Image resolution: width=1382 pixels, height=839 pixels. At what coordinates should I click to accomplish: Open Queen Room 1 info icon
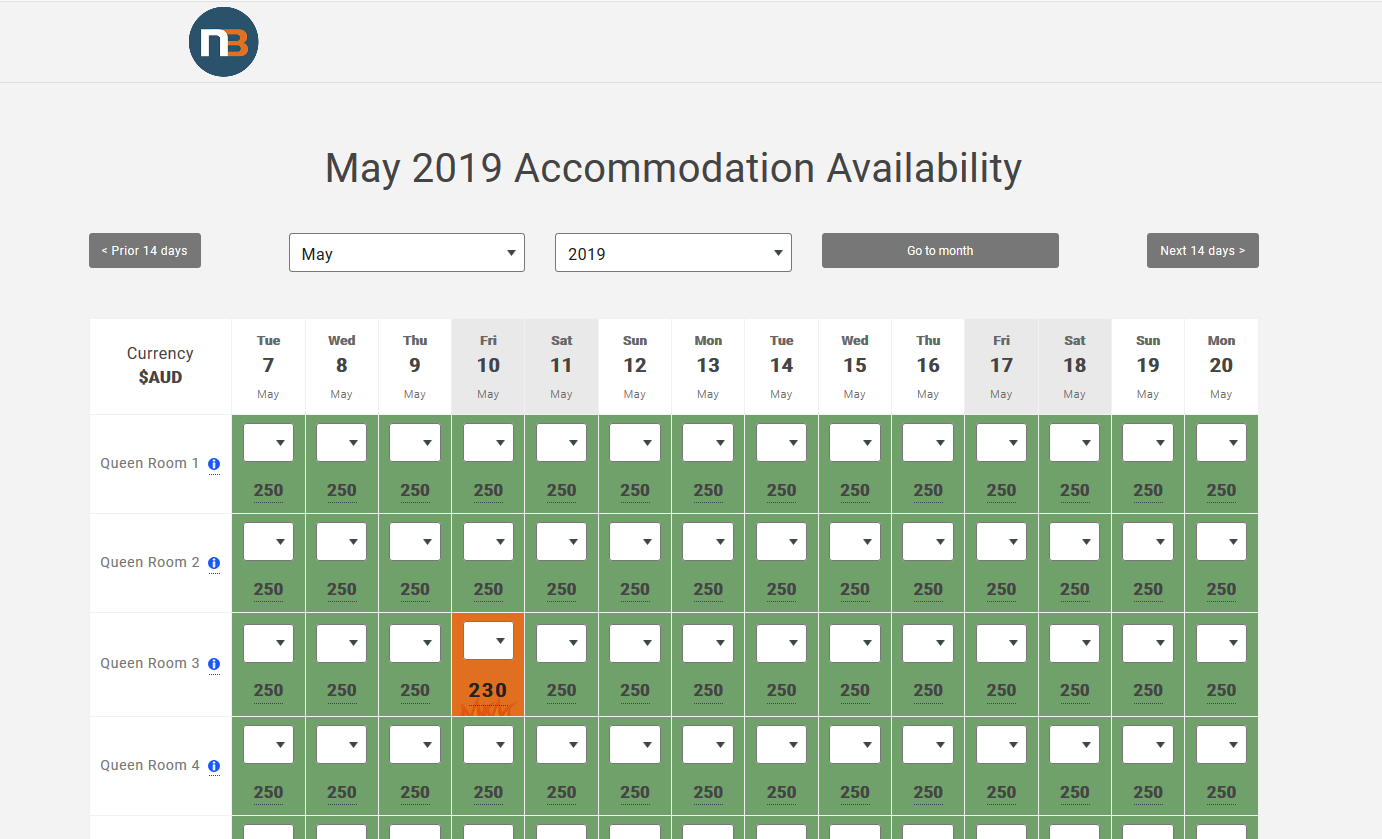click(x=214, y=464)
